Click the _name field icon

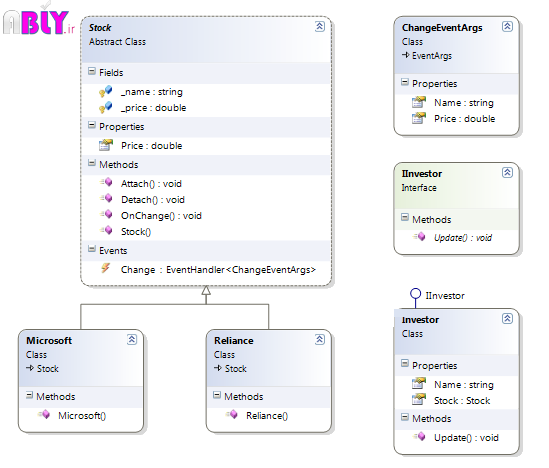click(x=105, y=91)
